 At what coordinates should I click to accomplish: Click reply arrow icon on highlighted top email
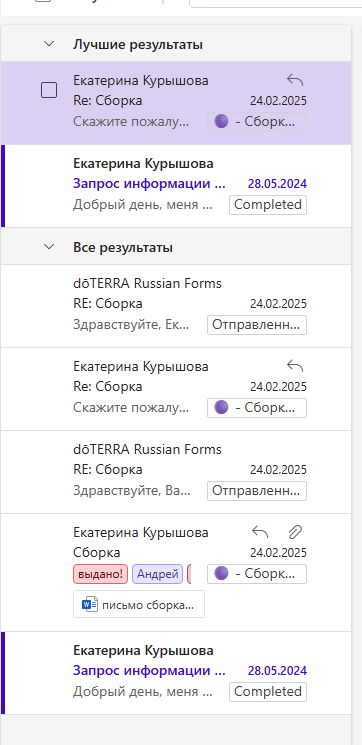[295, 80]
